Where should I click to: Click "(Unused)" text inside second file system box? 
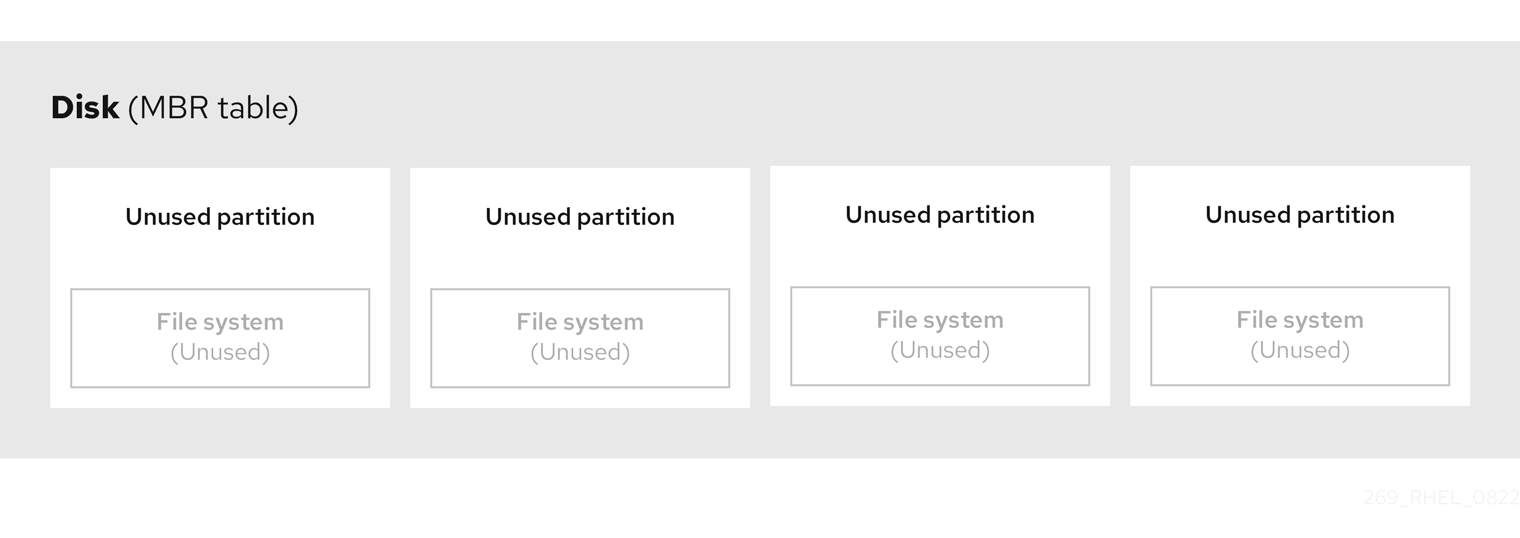pos(580,352)
